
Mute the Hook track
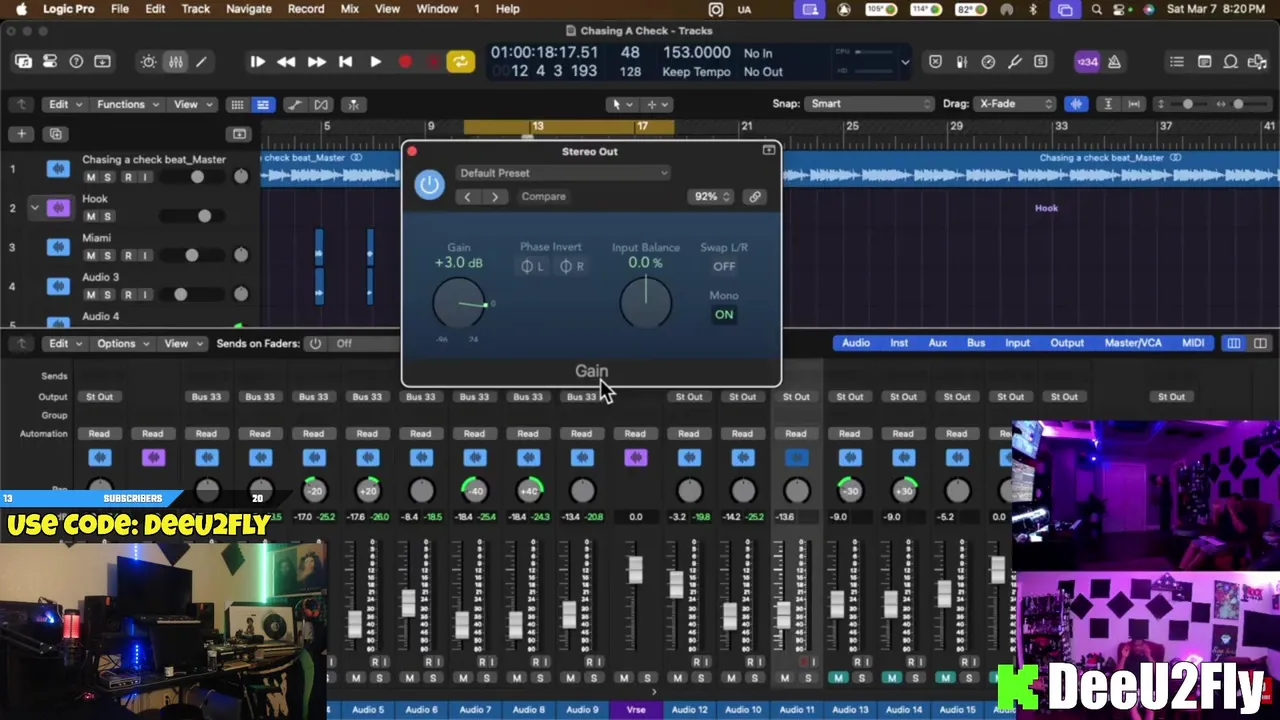pyautogui.click(x=90, y=216)
